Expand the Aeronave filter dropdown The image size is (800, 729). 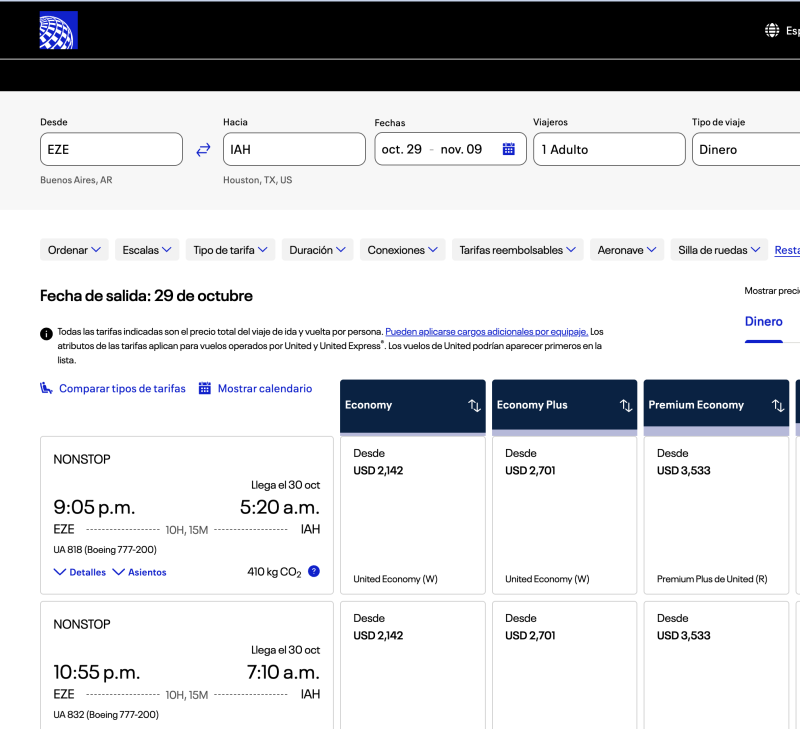coord(627,250)
